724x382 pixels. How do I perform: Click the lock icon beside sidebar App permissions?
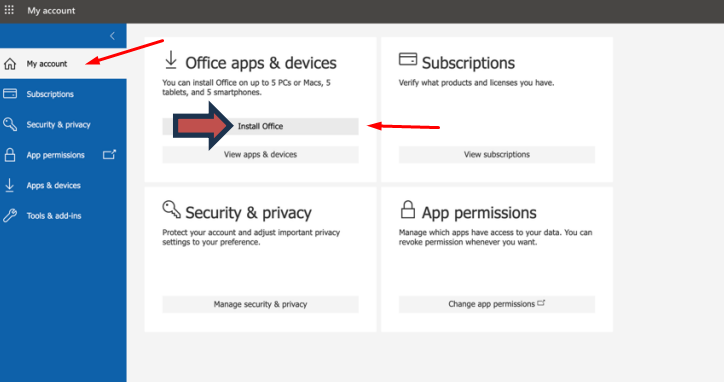tap(10, 155)
